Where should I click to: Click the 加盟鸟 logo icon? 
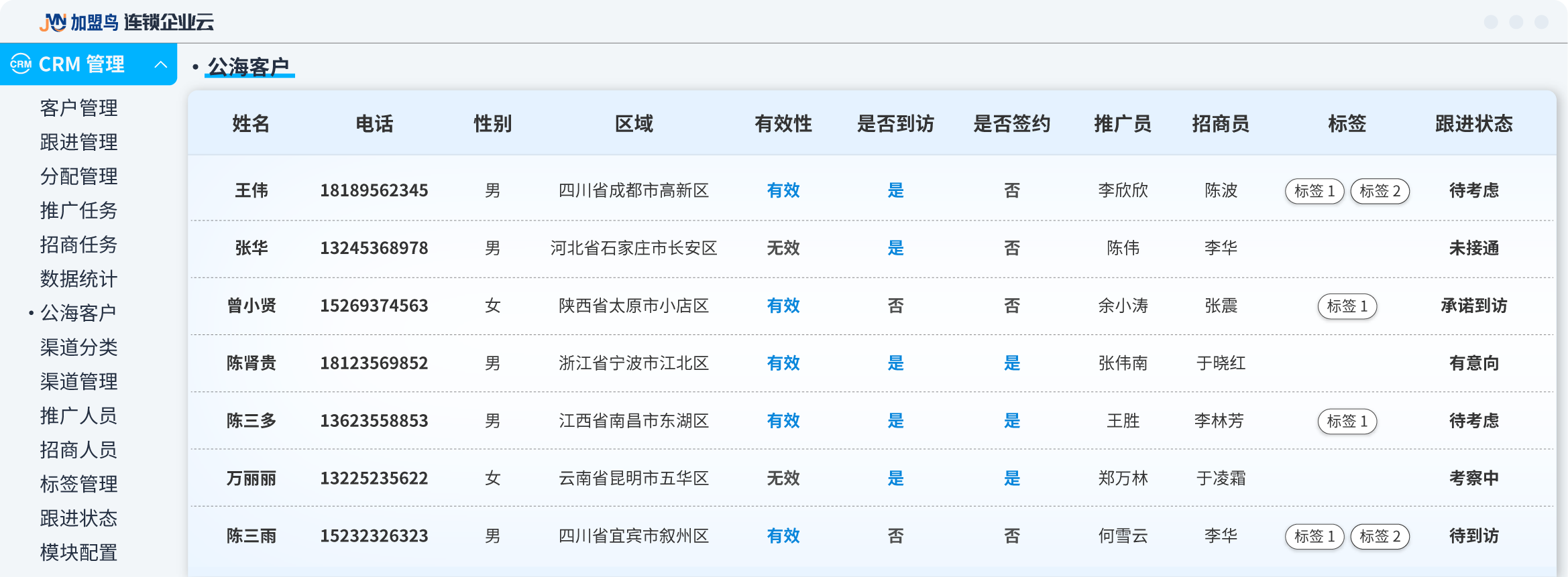(x=53, y=22)
